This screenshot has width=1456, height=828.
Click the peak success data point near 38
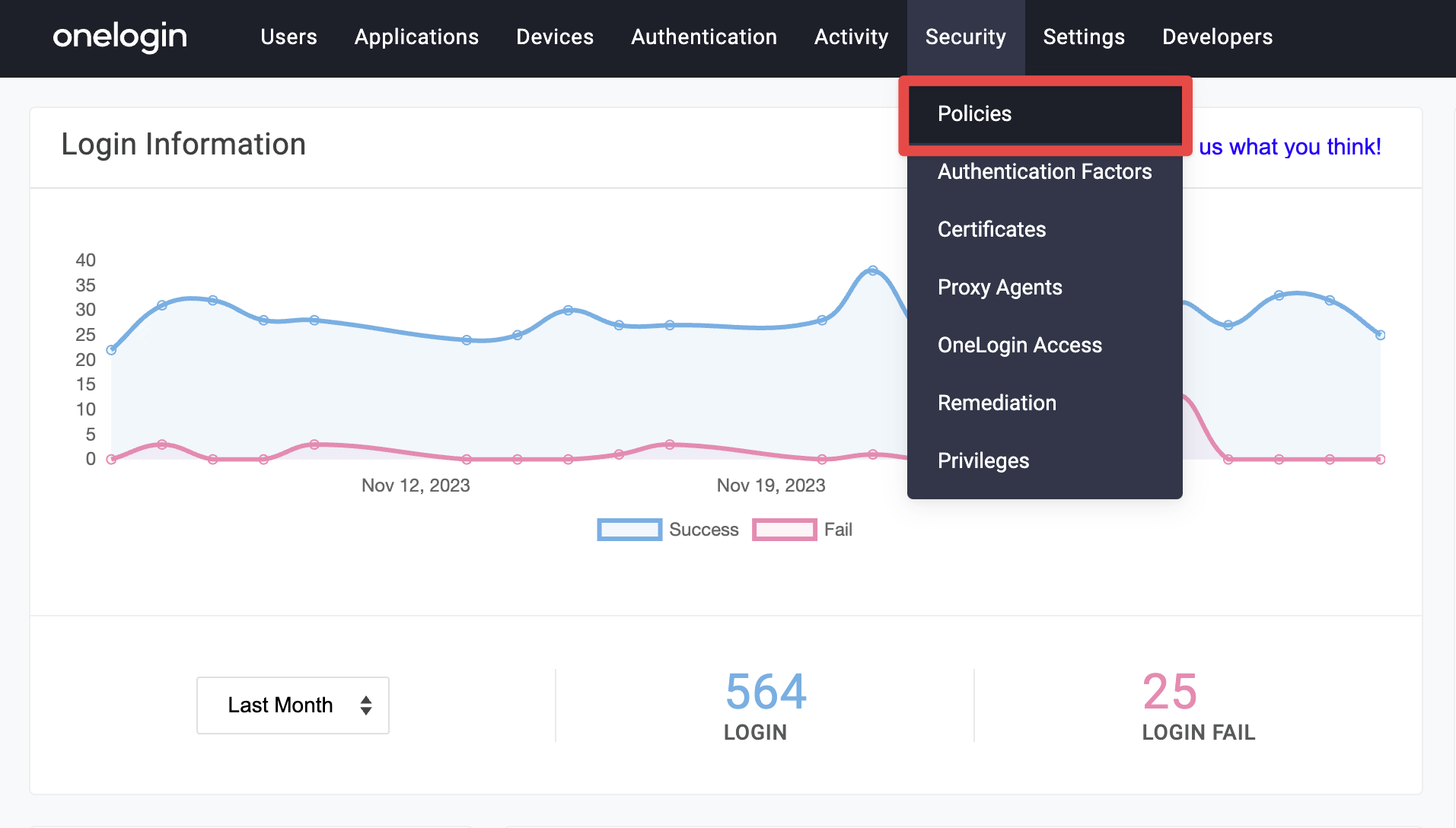[873, 271]
